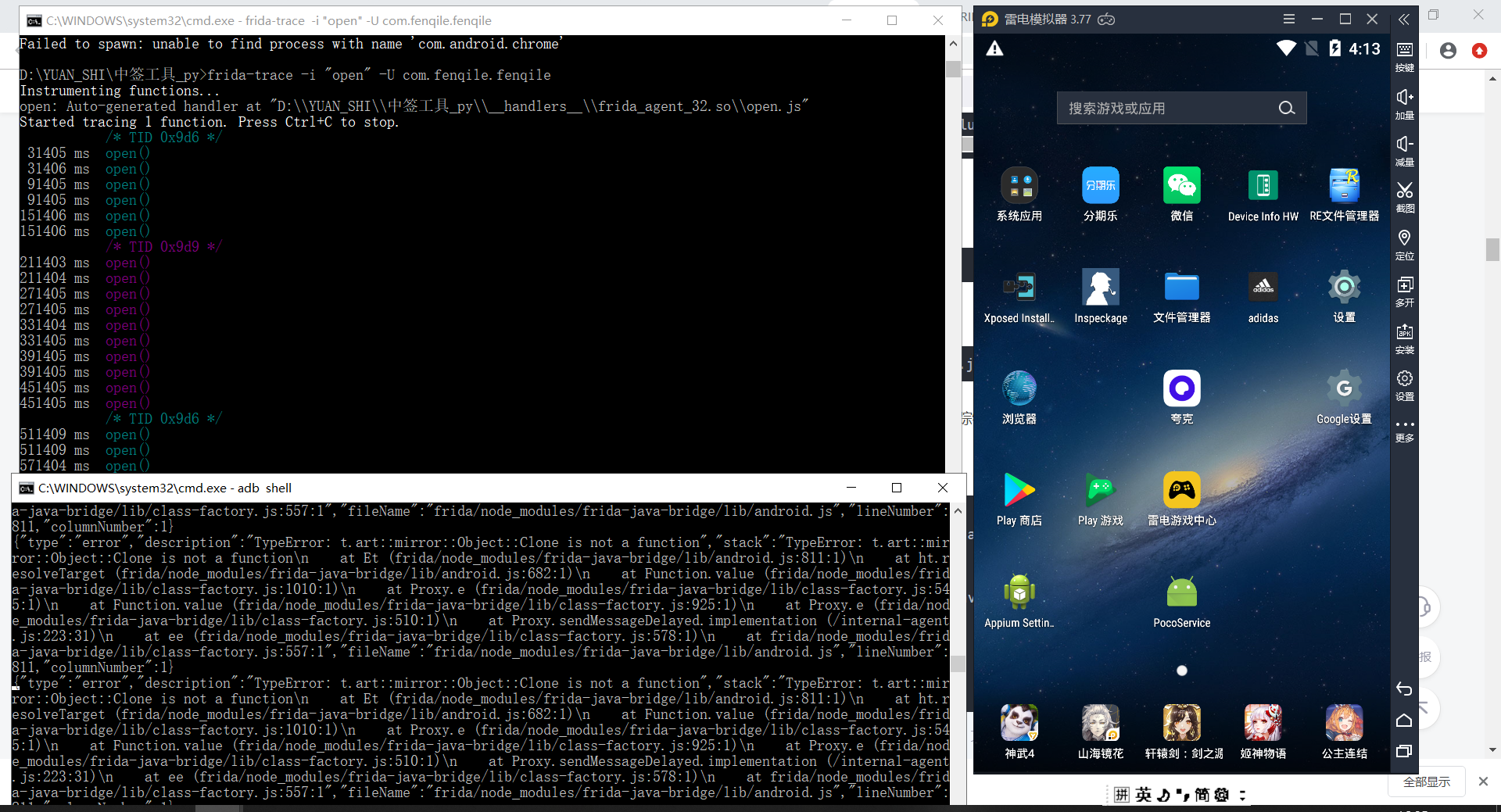Open the 公主连结 game
The height and width of the screenshot is (812, 1501).
pyautogui.click(x=1345, y=732)
